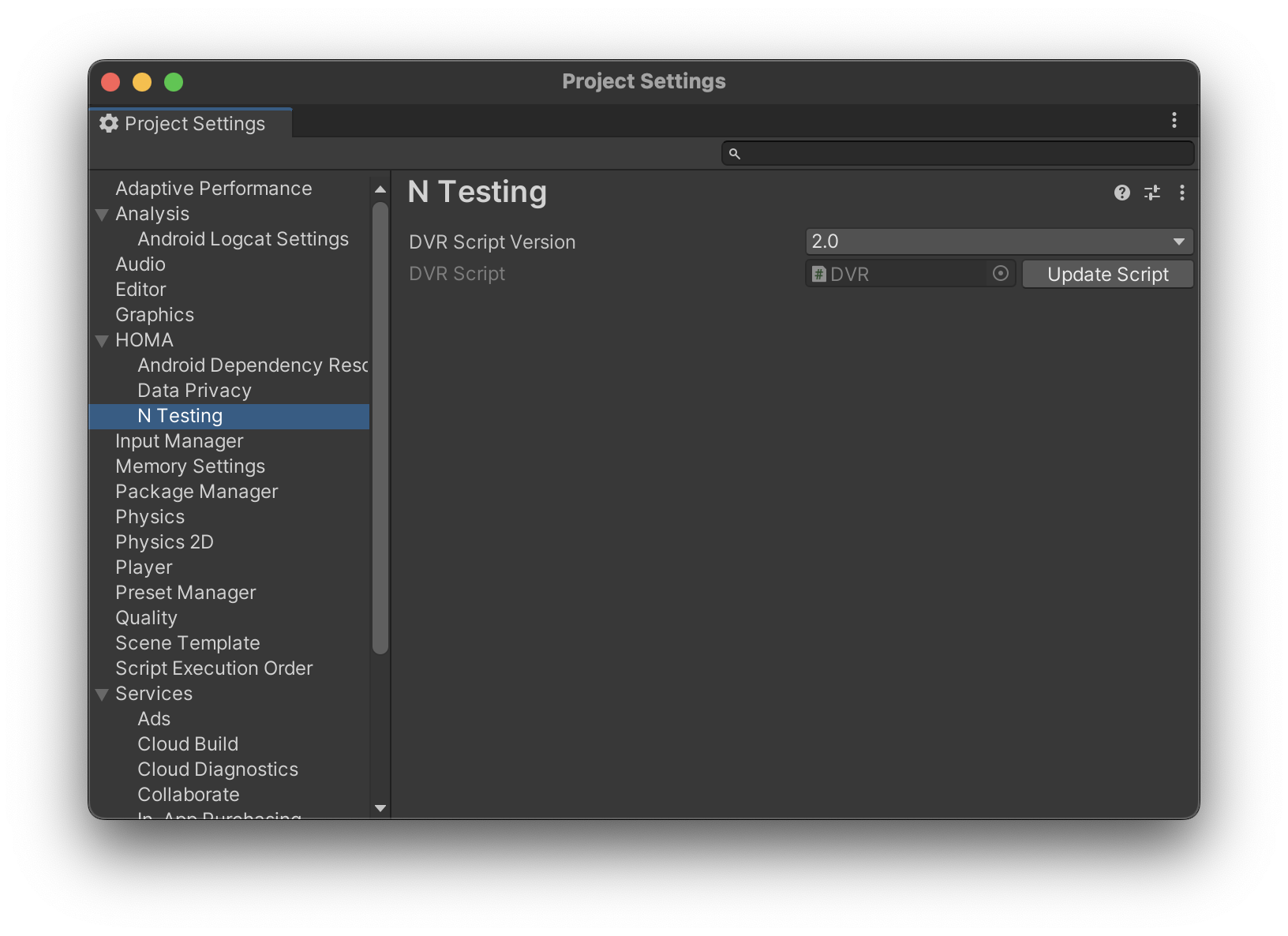The width and height of the screenshot is (1288, 936).
Task: Click the presets icon next to N Testing
Action: 1151,193
